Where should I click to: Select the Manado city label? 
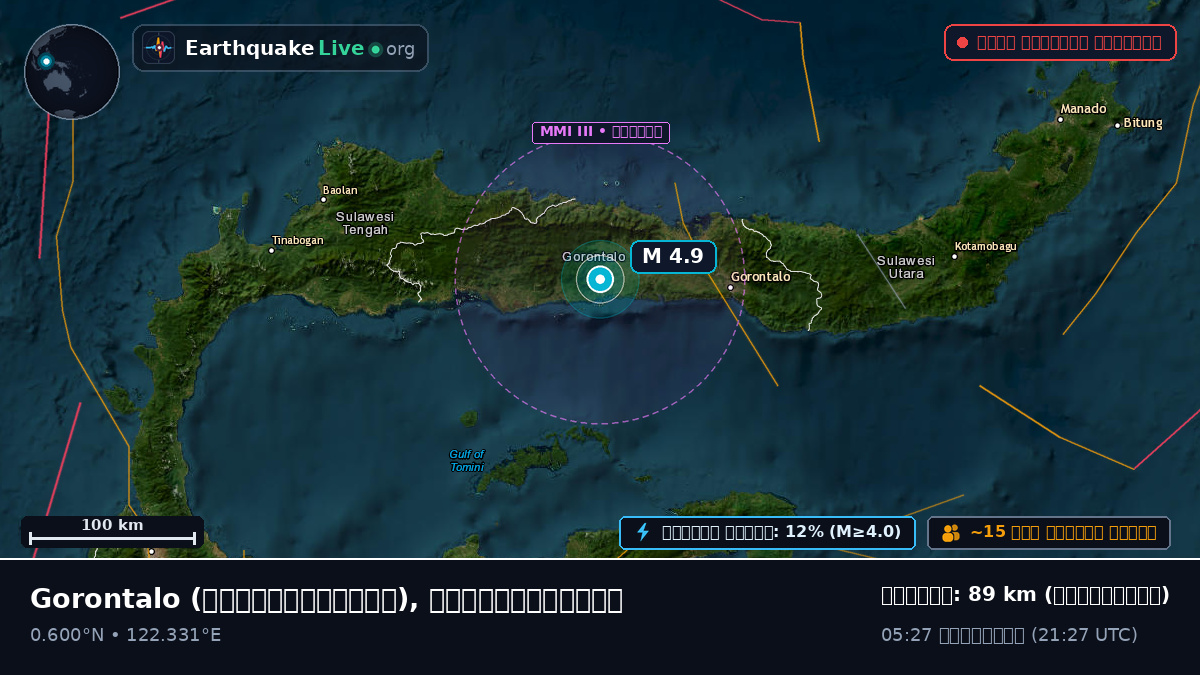[1084, 109]
